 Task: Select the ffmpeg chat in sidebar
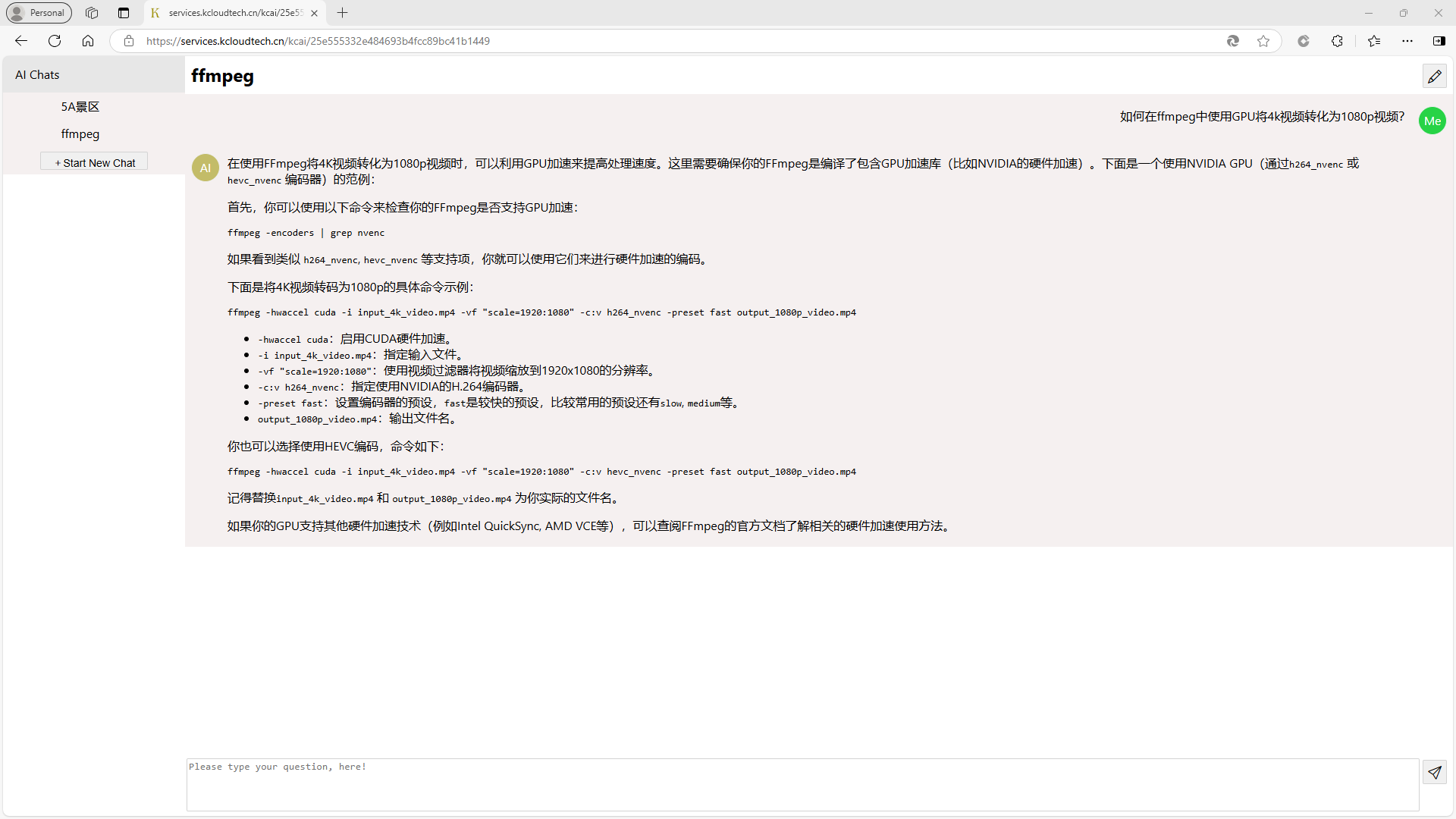[x=80, y=134]
